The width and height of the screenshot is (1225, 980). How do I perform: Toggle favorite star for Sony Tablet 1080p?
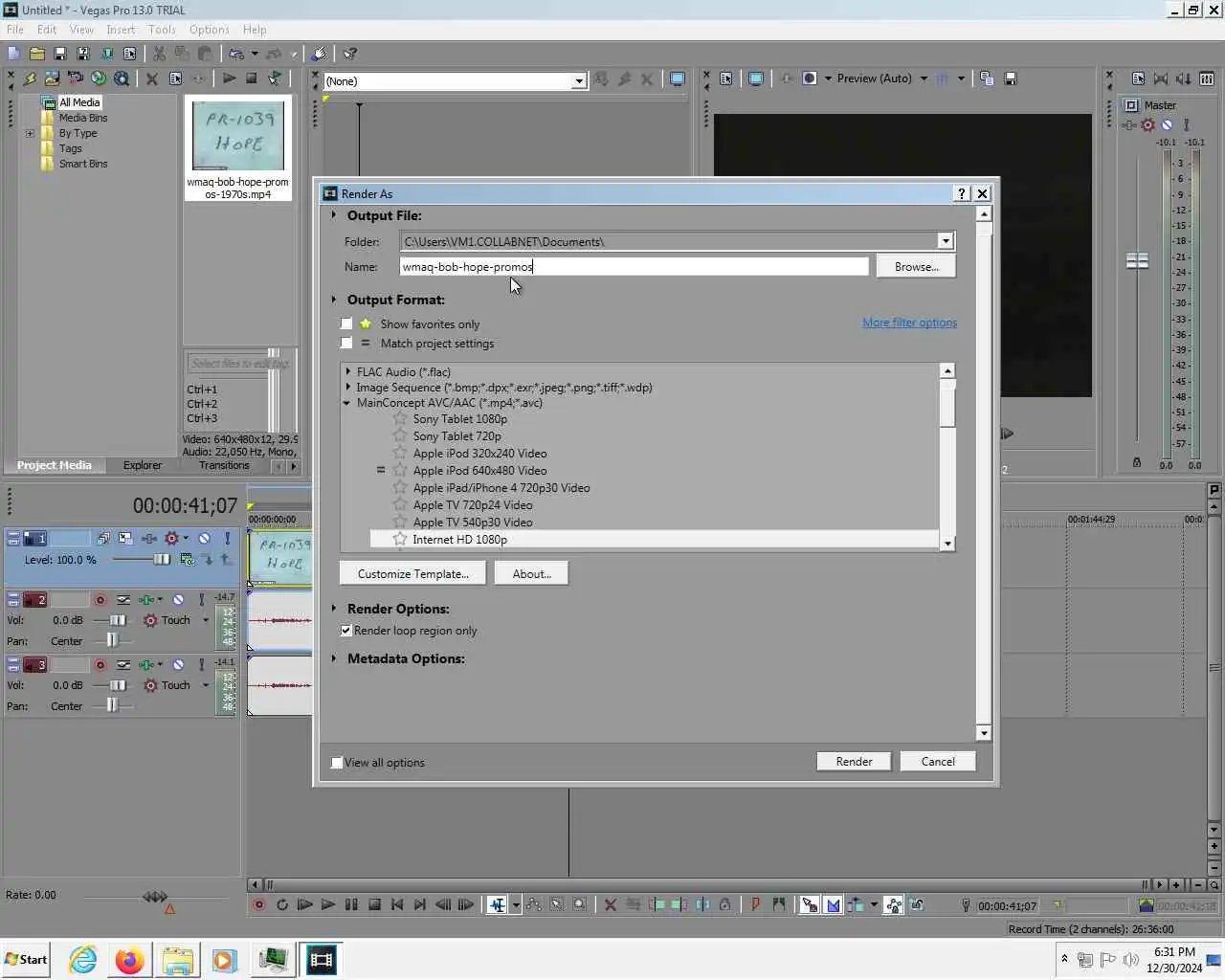click(x=400, y=419)
